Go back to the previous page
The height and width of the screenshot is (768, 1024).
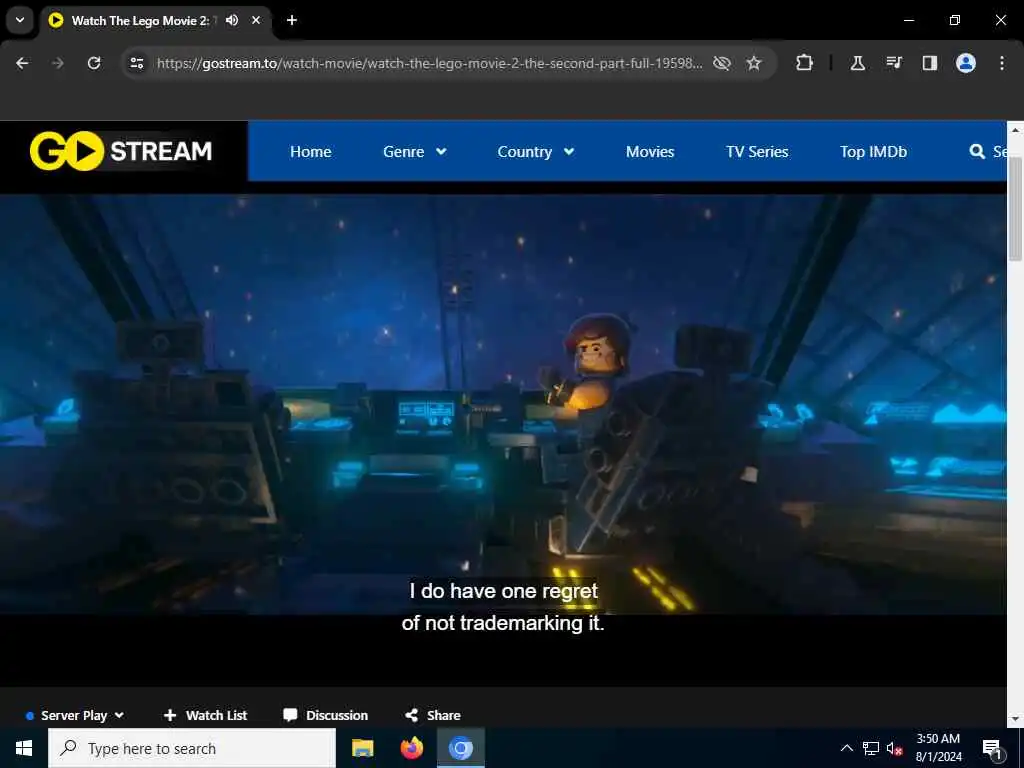click(22, 63)
